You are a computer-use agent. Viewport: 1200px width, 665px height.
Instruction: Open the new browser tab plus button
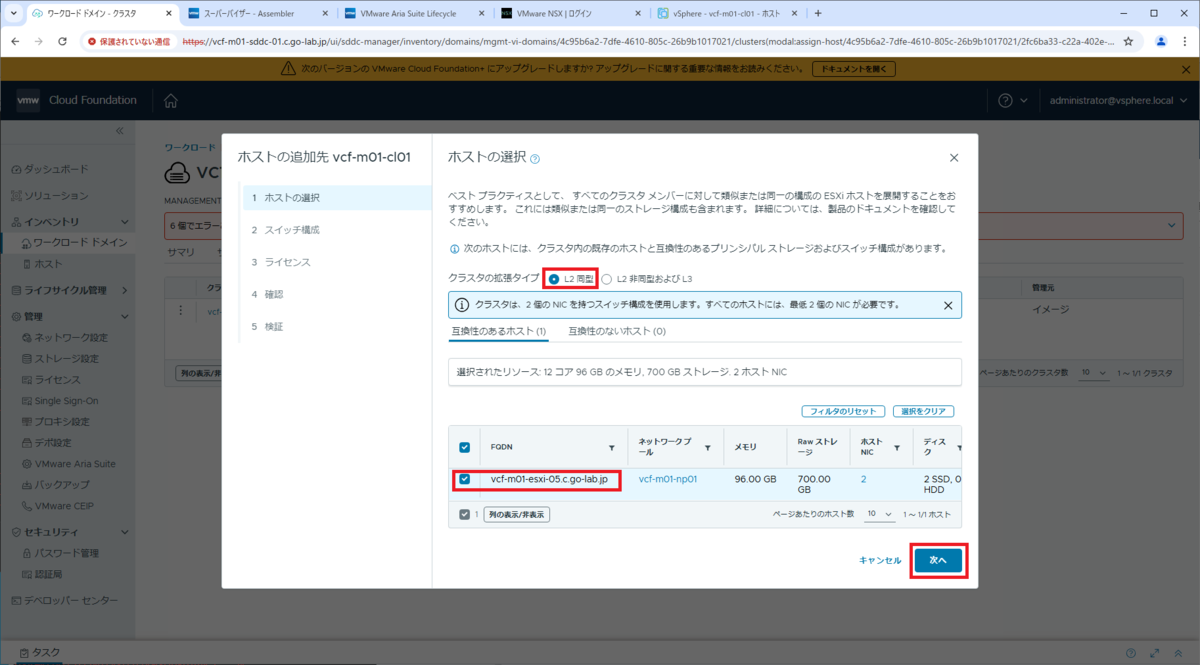(818, 14)
